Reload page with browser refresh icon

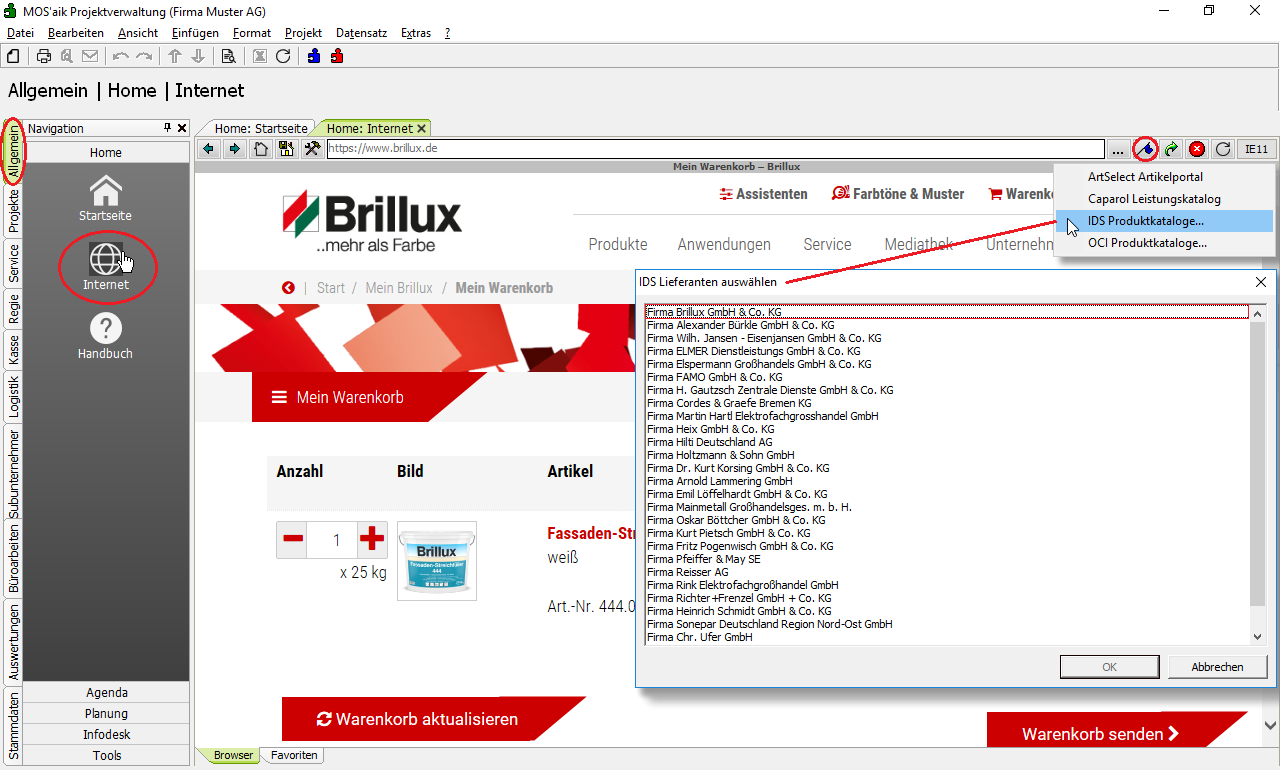pos(1223,149)
